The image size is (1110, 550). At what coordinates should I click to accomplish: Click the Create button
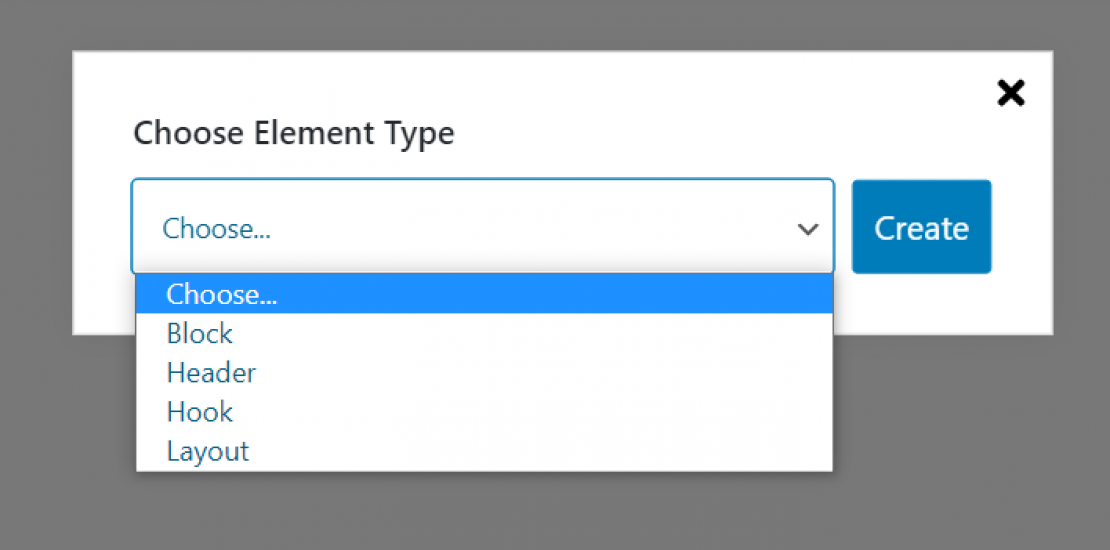click(x=921, y=227)
